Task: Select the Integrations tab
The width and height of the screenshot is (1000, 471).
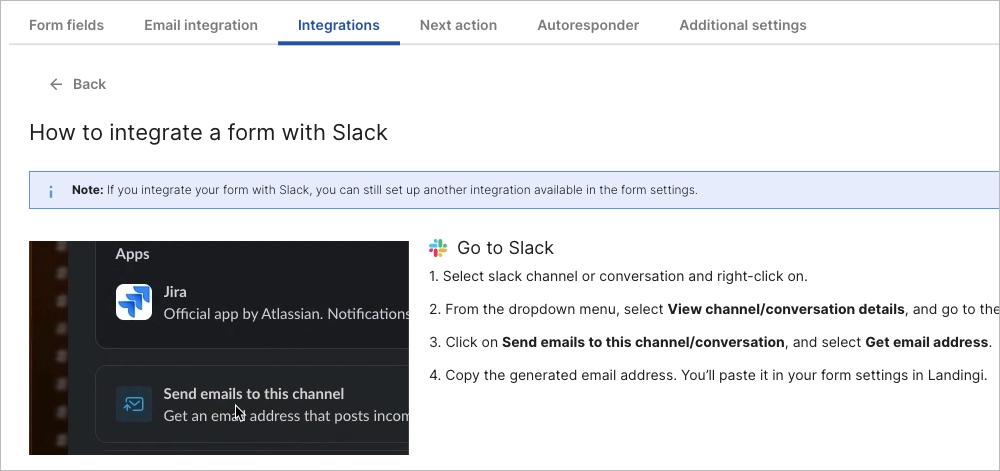Action: [339, 25]
